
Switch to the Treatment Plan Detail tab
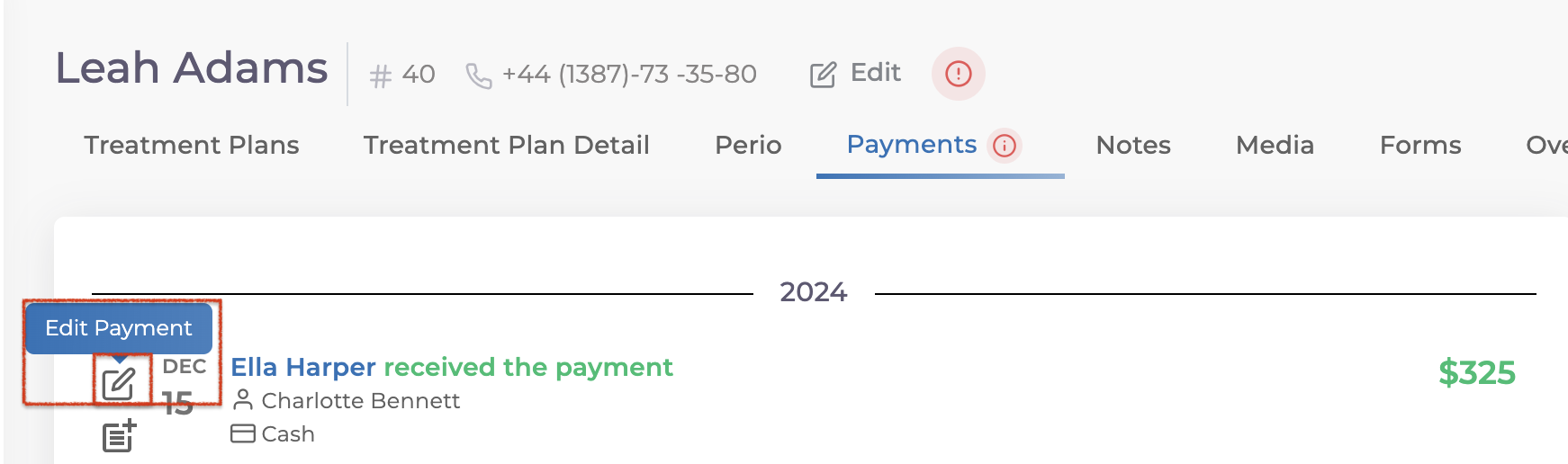click(x=506, y=145)
